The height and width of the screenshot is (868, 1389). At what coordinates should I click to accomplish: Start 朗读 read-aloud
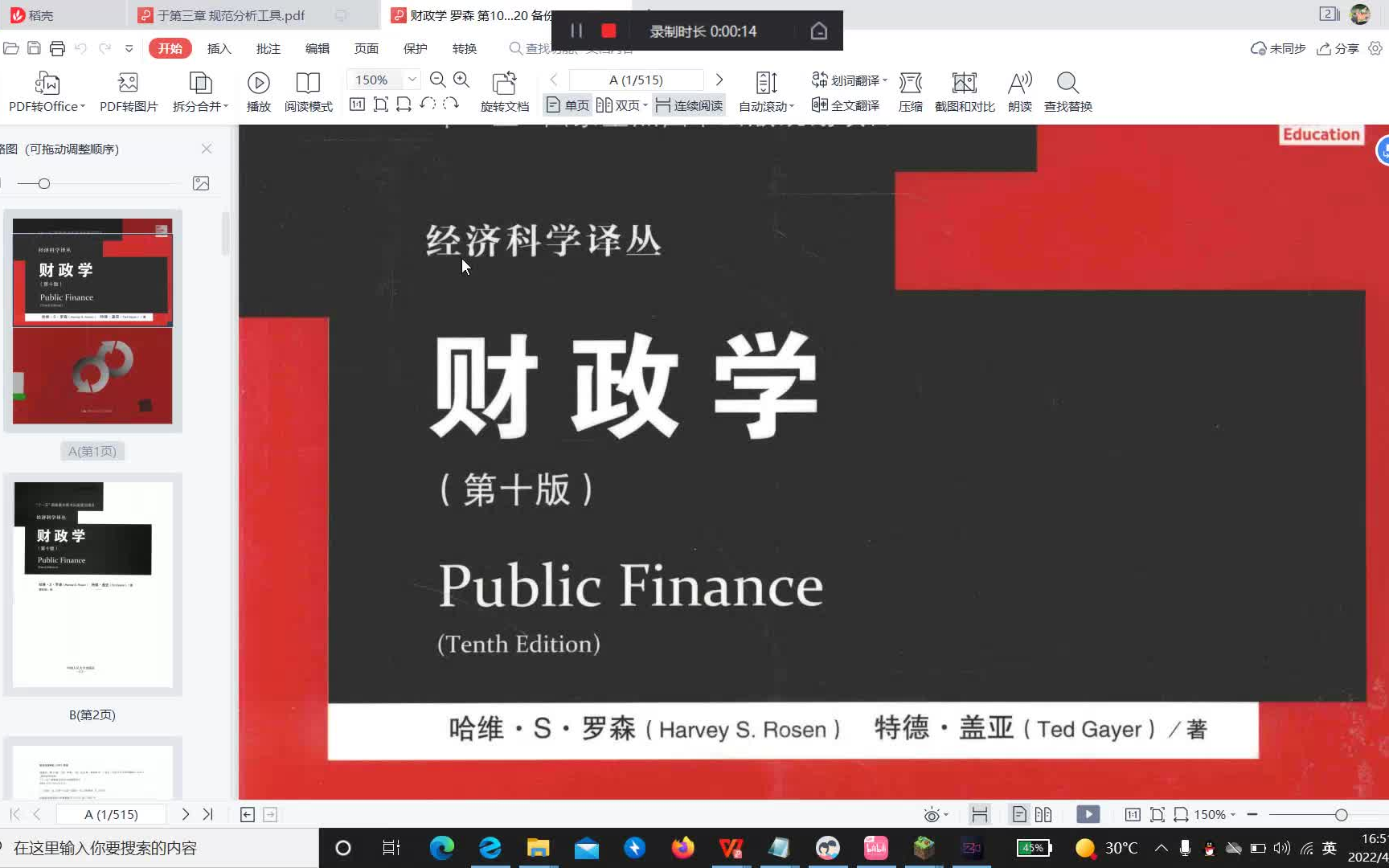1018,90
